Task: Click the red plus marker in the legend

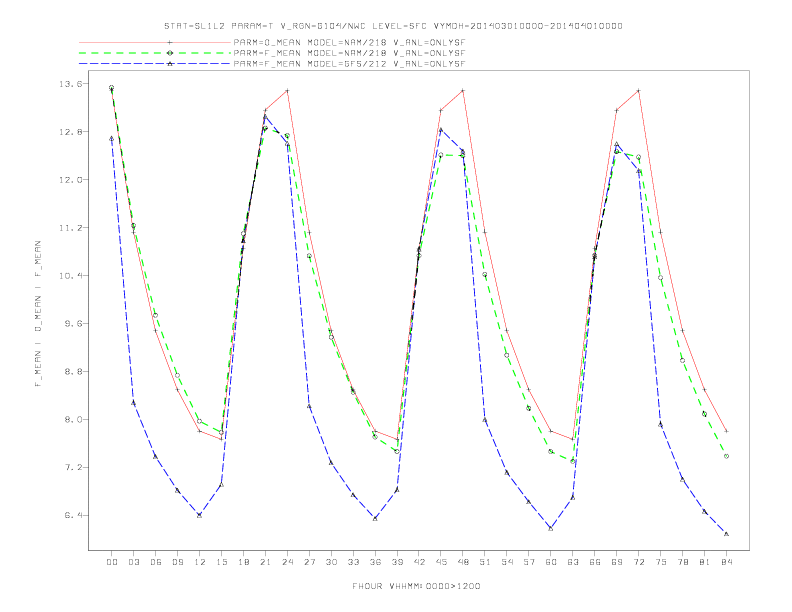Action: click(x=170, y=42)
